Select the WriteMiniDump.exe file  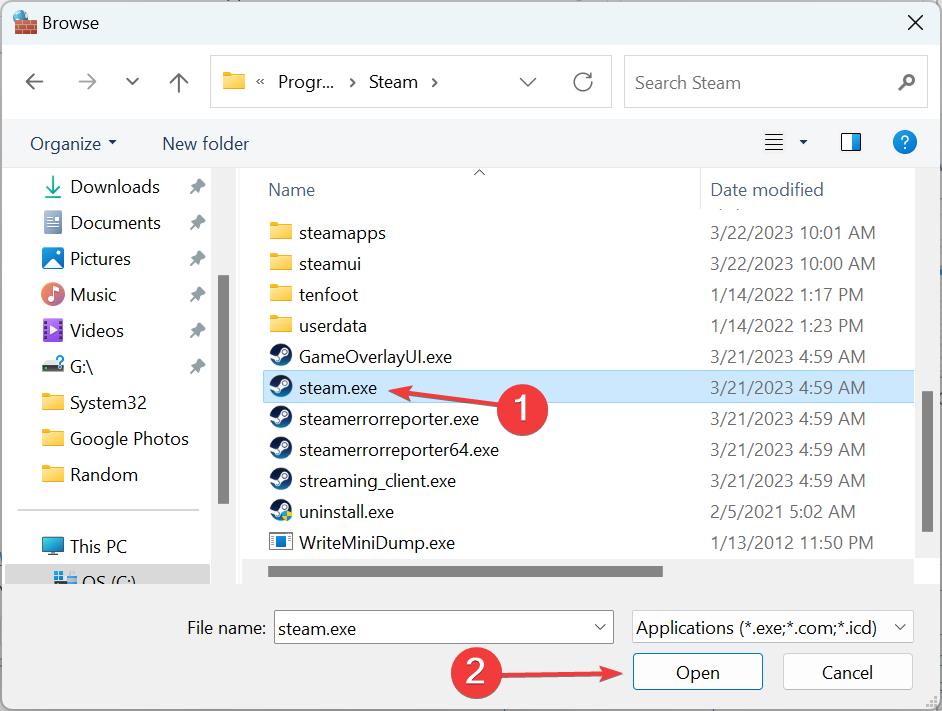coord(376,543)
